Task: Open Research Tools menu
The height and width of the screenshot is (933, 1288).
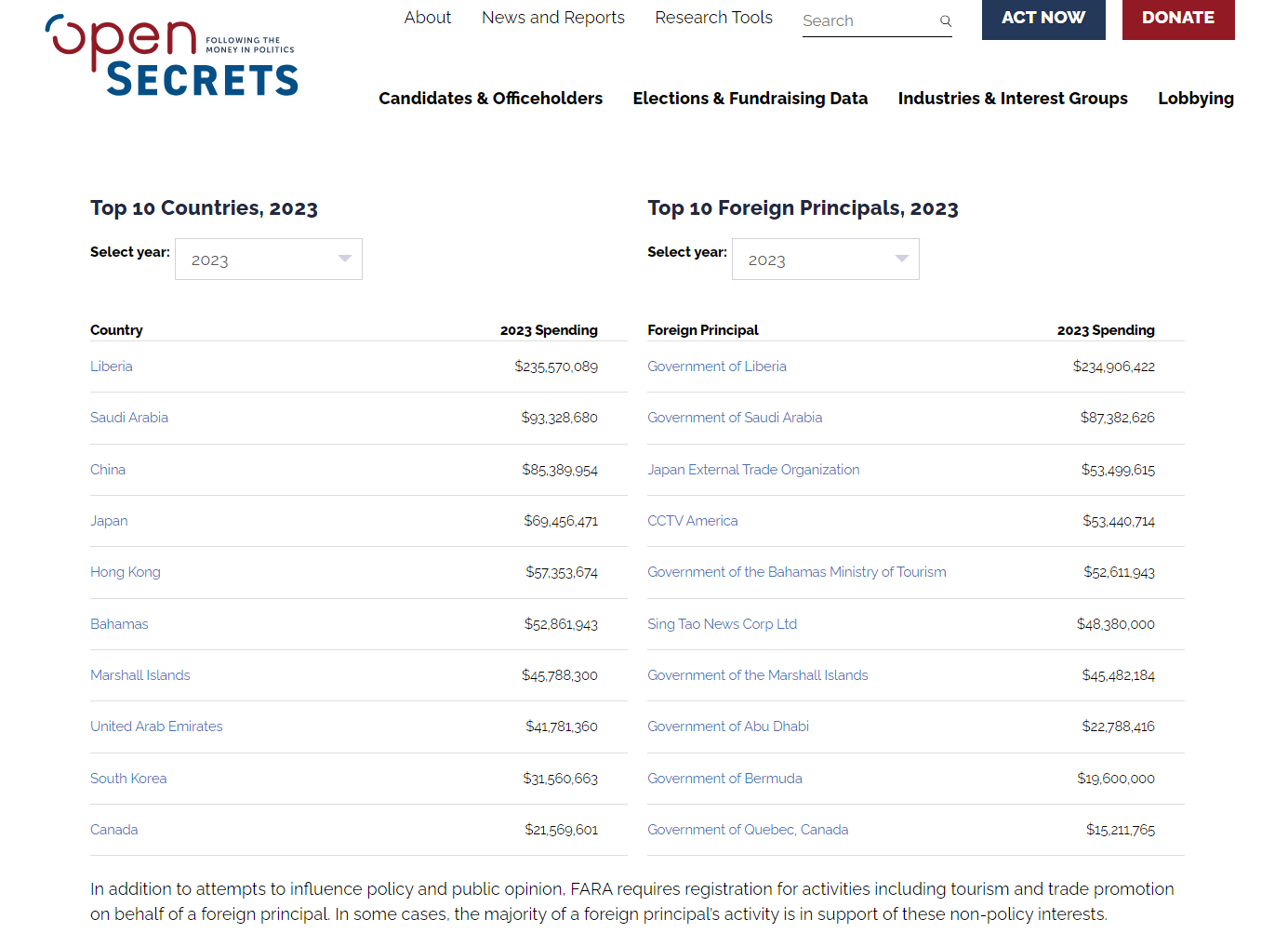Action: click(714, 18)
